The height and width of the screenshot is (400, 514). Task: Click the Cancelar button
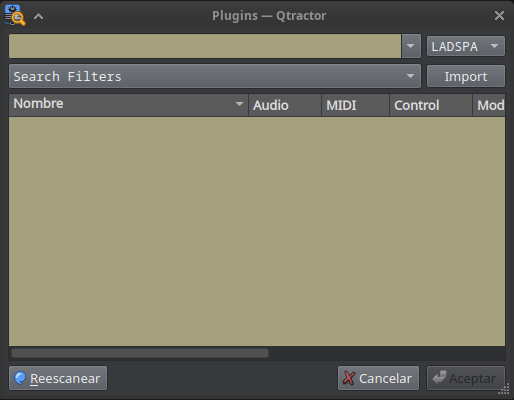pyautogui.click(x=378, y=378)
